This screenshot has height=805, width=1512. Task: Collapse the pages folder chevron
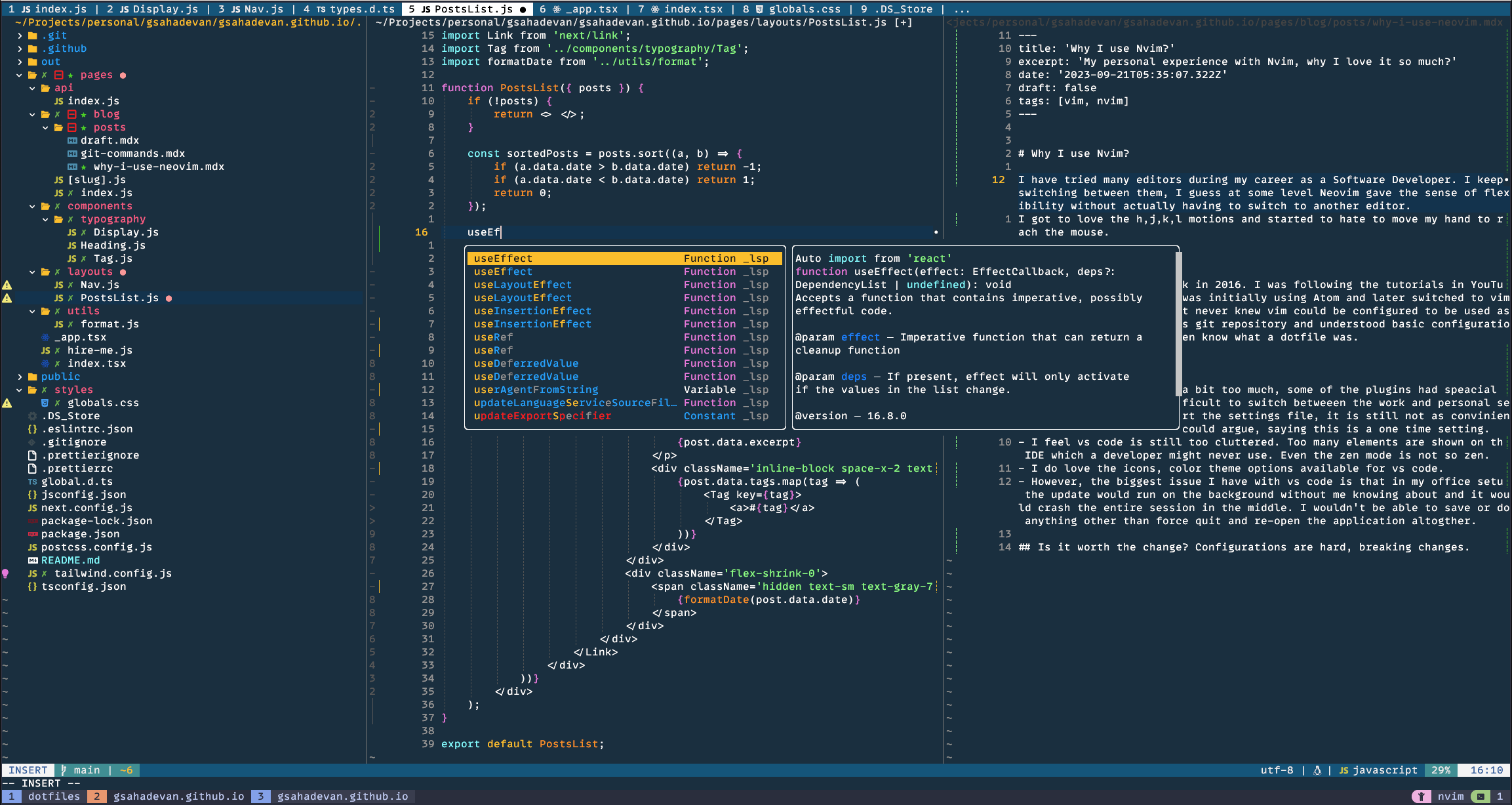pyautogui.click(x=20, y=75)
